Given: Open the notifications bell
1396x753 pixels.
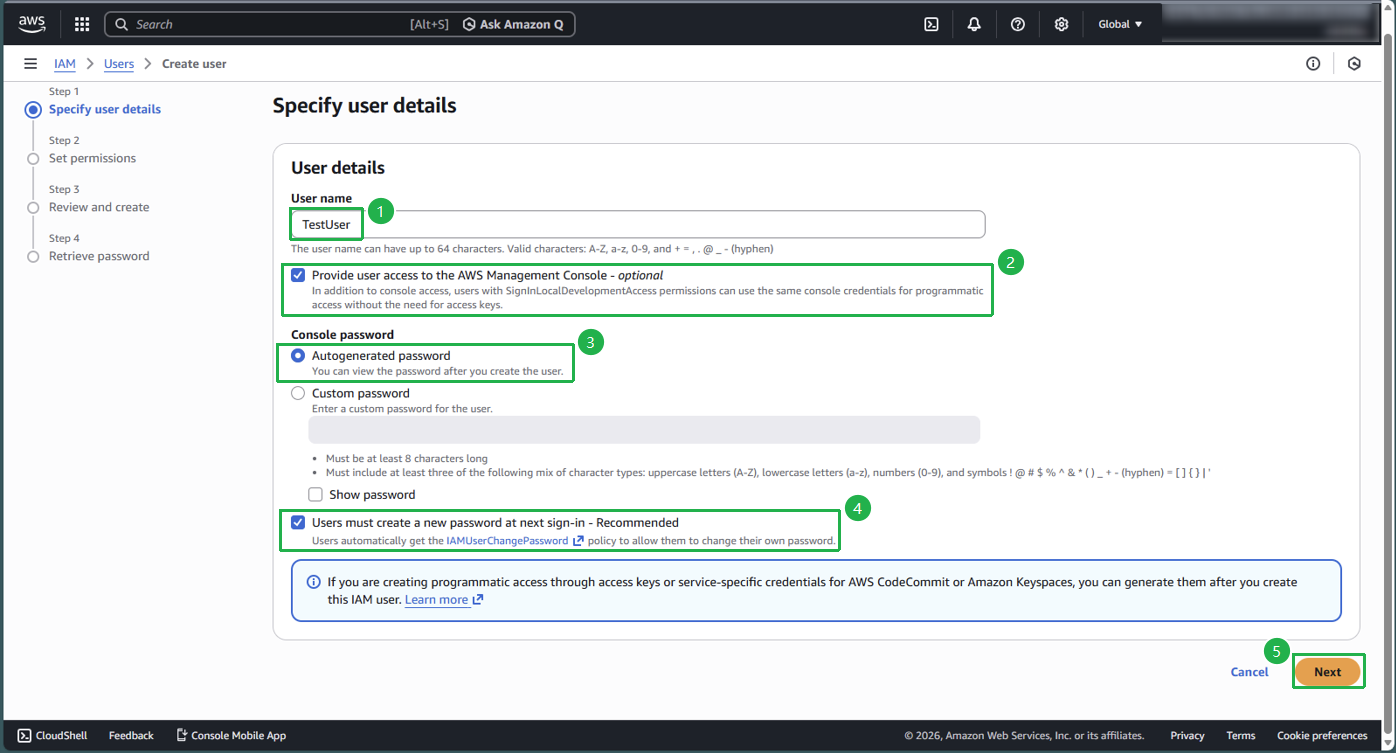Looking at the screenshot, I should [x=974, y=23].
